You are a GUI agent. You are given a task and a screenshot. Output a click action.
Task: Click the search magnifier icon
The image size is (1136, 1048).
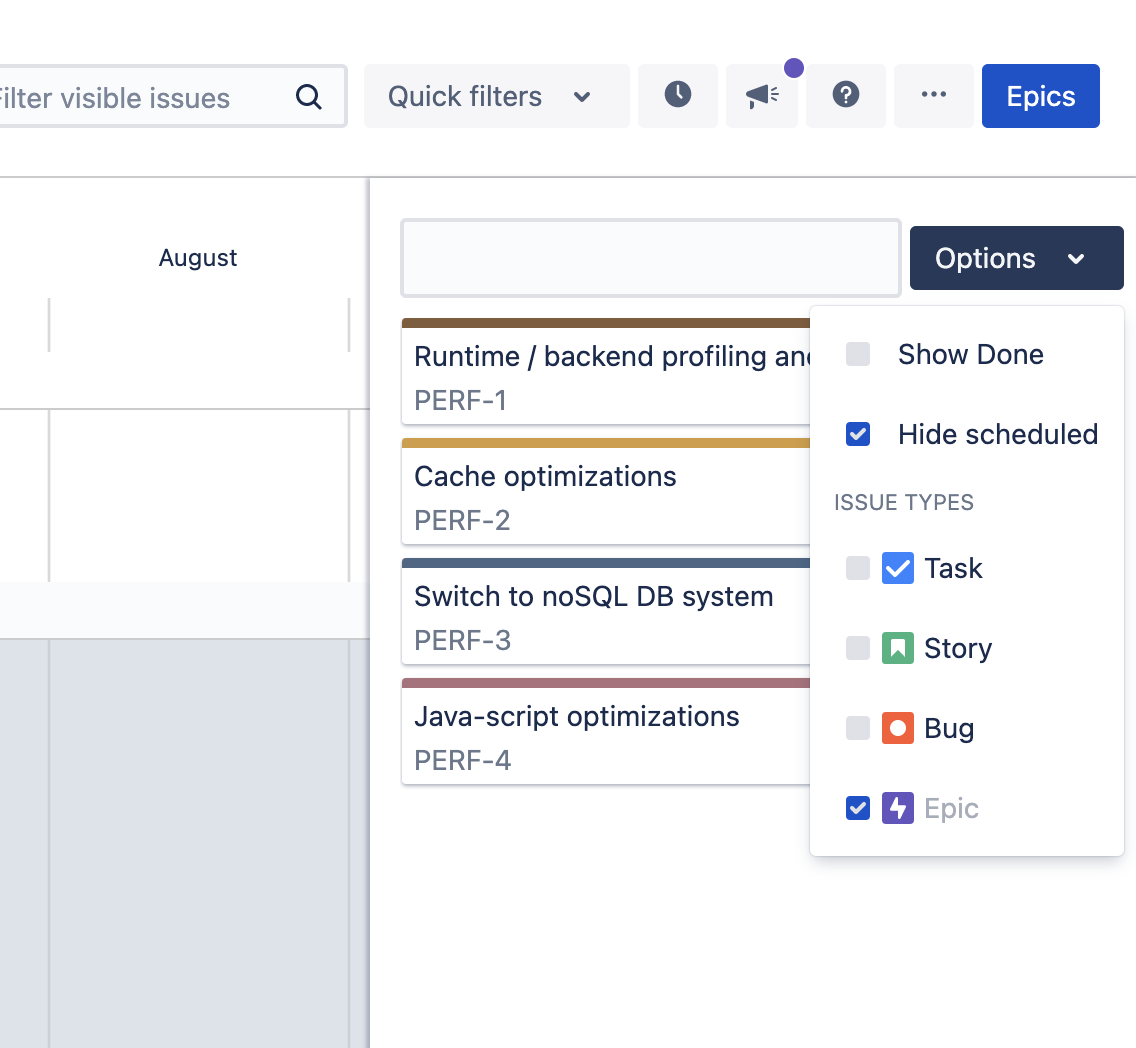coord(309,97)
